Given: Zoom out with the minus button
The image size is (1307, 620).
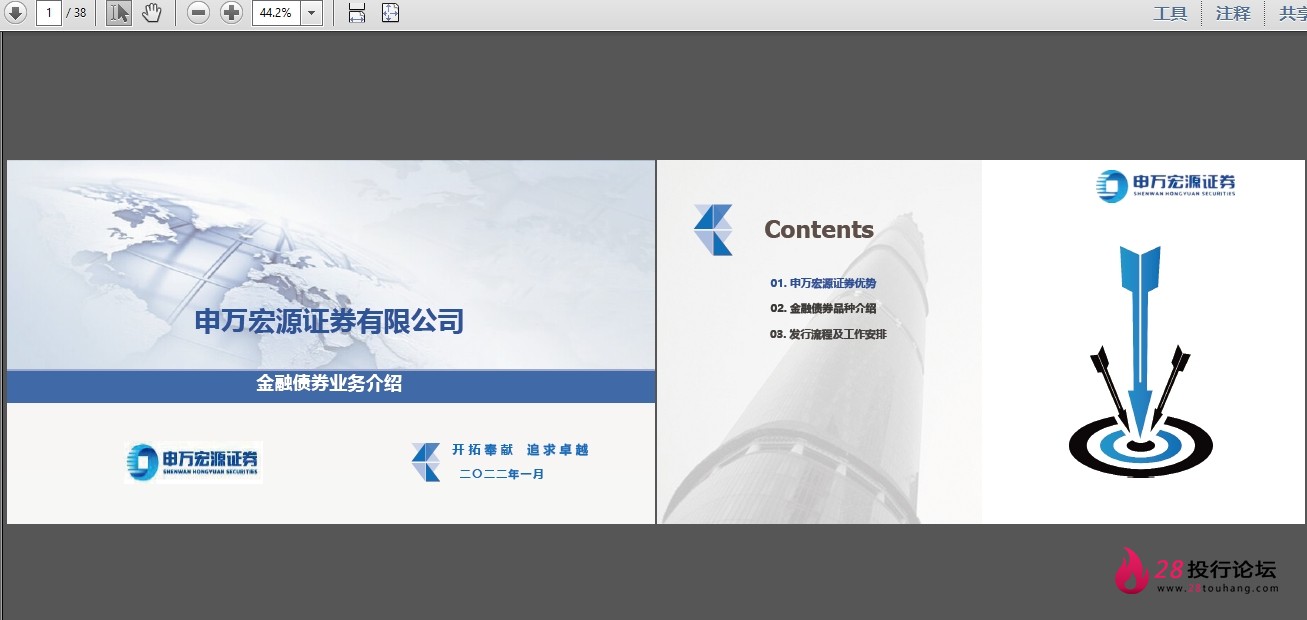Looking at the screenshot, I should tap(199, 13).
